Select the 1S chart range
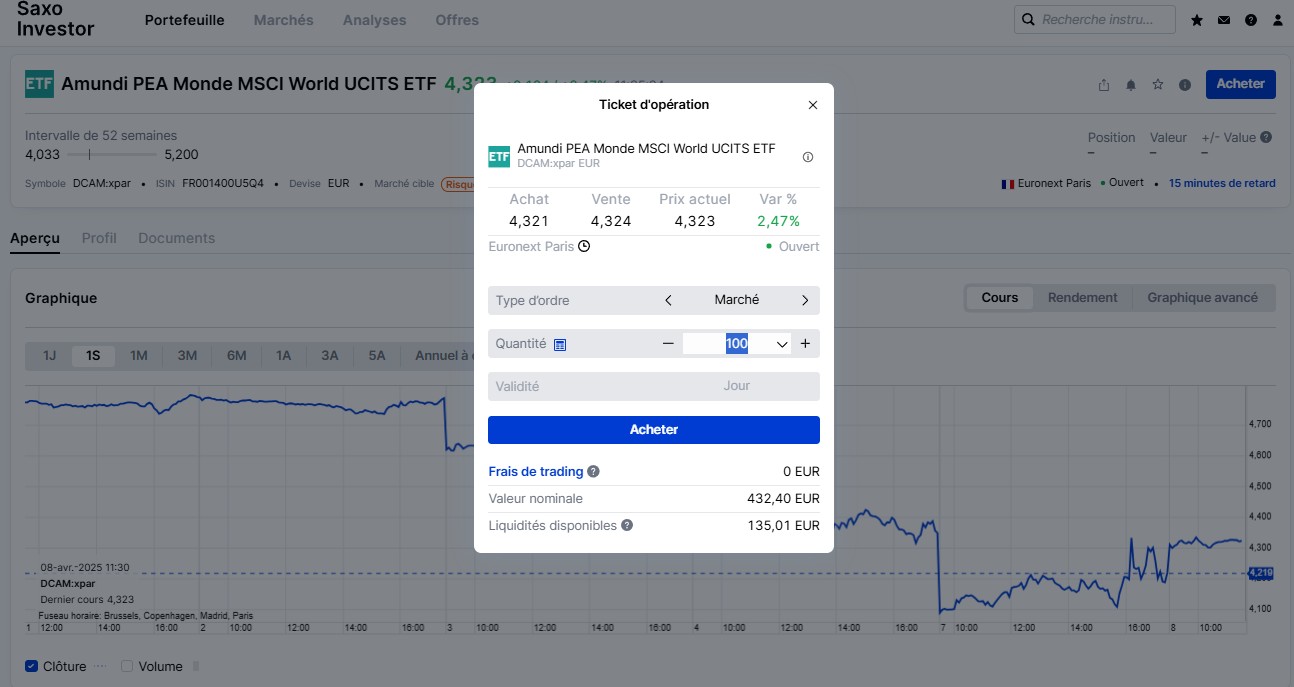The height and width of the screenshot is (687, 1294). tap(93, 355)
